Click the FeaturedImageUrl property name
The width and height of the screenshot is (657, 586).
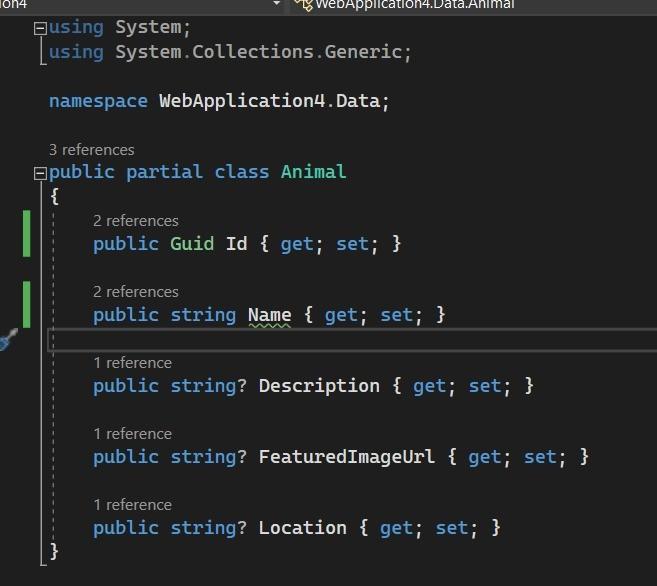(x=347, y=457)
